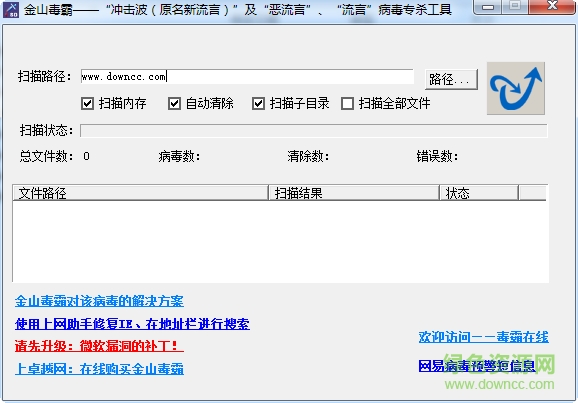Screen dimensions: 578x403
Task: Click the blue arrow scan start icon
Action: [x=516, y=88]
